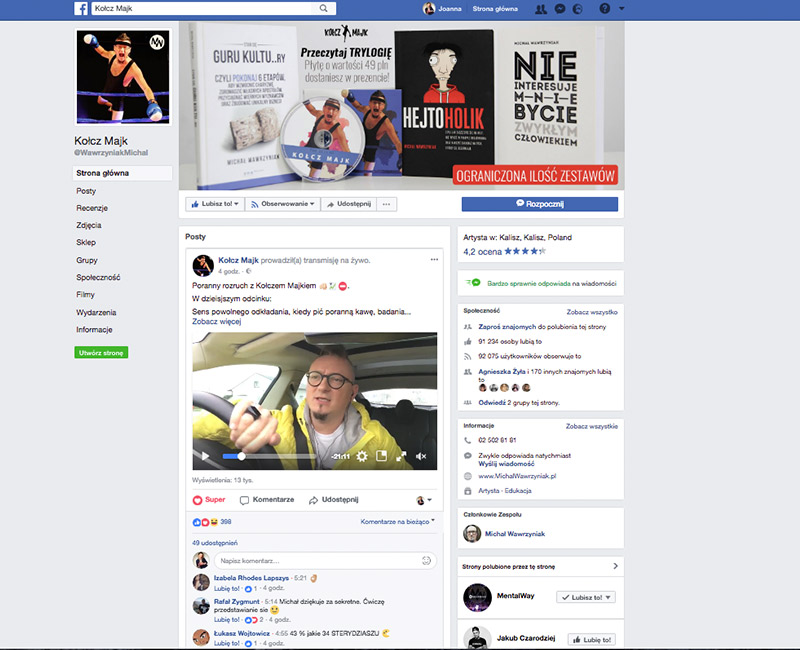Click Udostępnij button under cover photo
The image size is (800, 650).
click(349, 204)
